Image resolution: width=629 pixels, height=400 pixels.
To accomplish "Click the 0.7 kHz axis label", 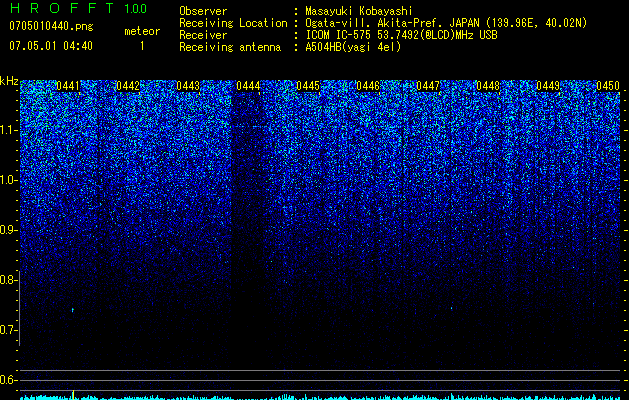I will 8,330.
